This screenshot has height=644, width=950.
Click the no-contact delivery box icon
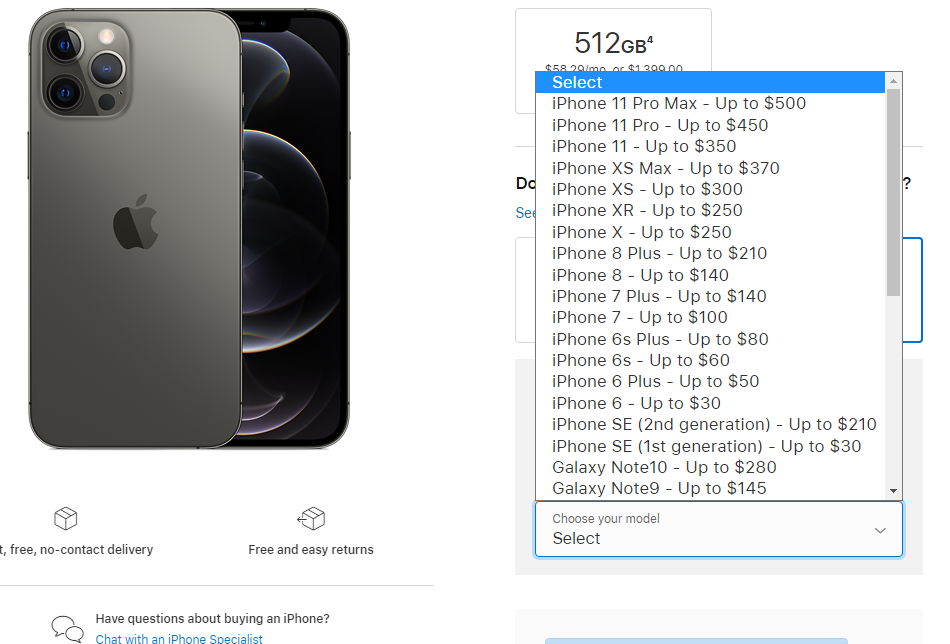(65, 518)
